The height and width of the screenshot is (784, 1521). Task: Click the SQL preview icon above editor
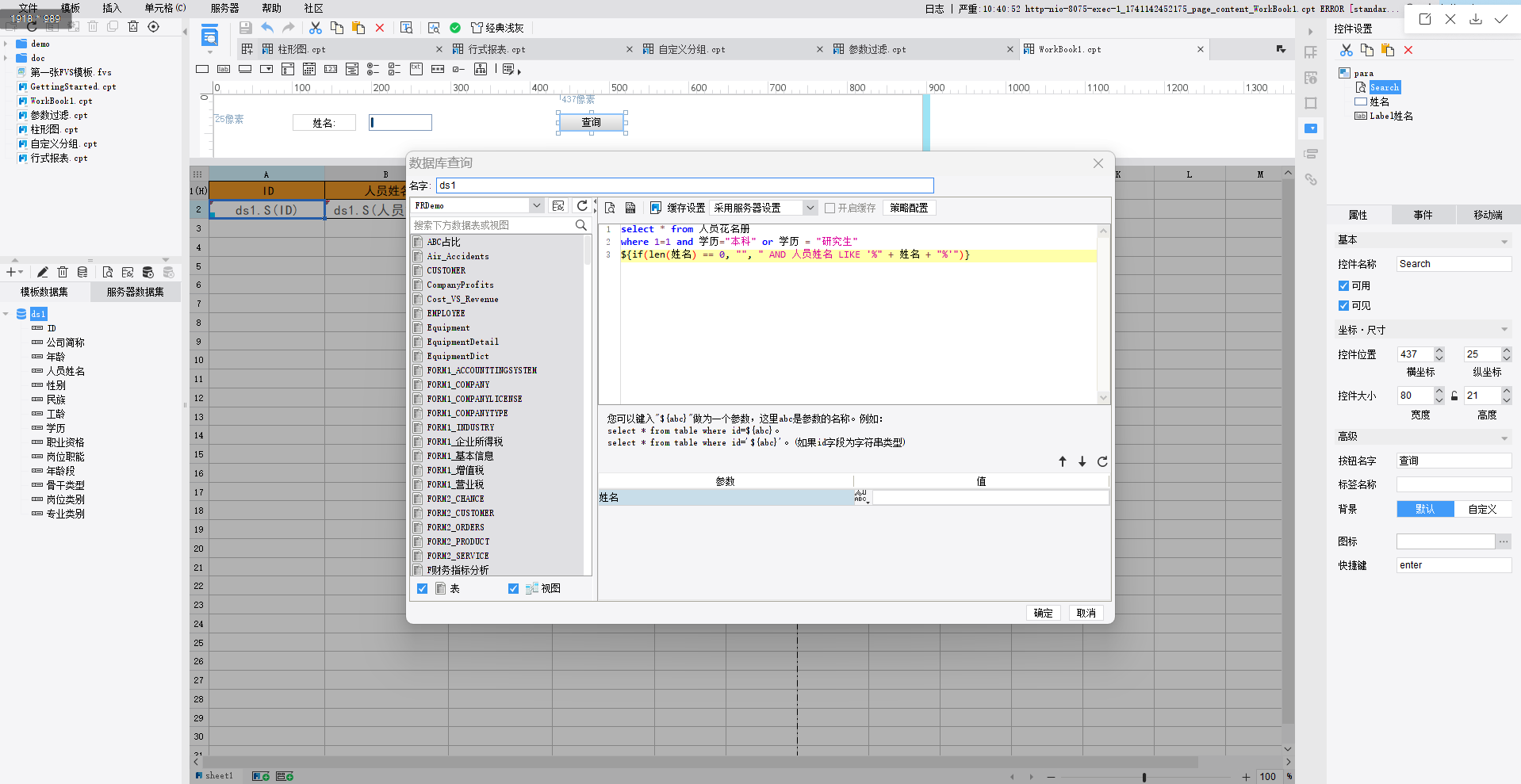(x=610, y=208)
